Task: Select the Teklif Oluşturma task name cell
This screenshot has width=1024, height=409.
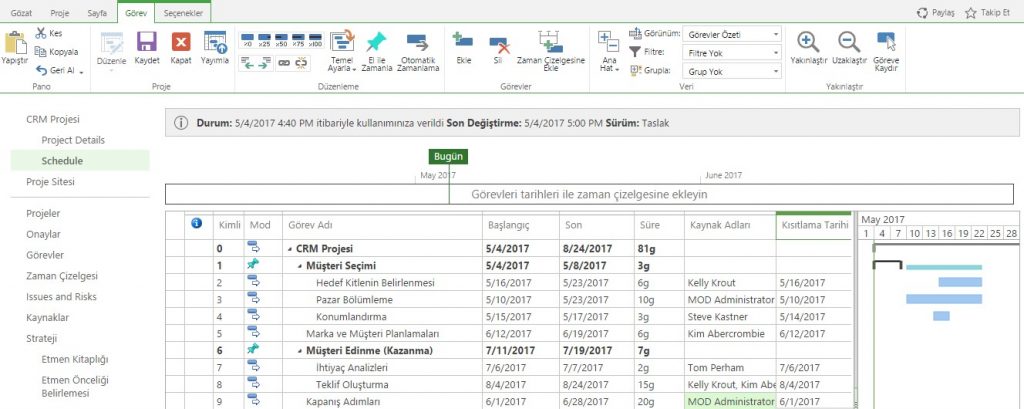Action: (x=382, y=385)
